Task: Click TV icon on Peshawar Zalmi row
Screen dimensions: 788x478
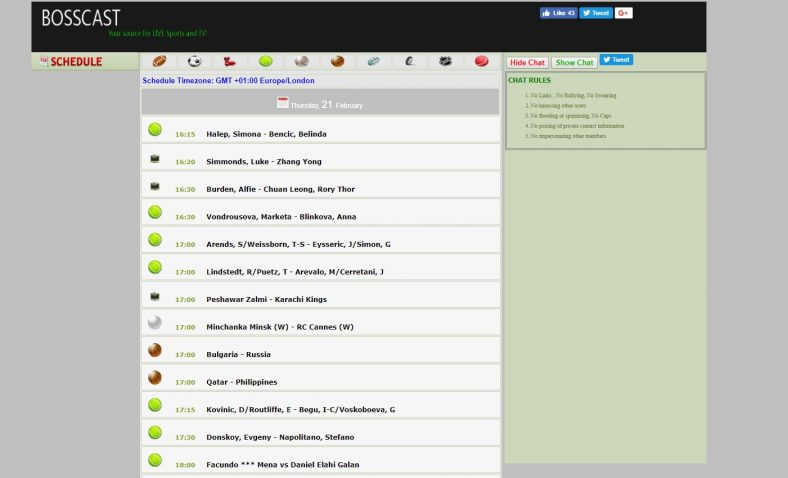Action: coord(155,297)
